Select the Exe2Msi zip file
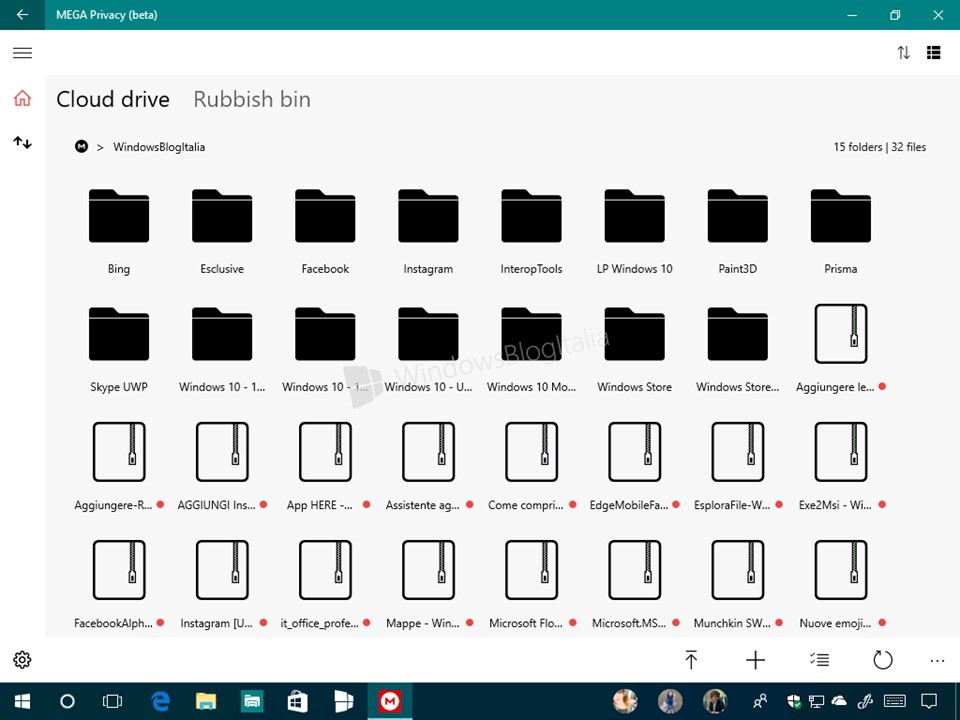The width and height of the screenshot is (960, 720). point(841,468)
